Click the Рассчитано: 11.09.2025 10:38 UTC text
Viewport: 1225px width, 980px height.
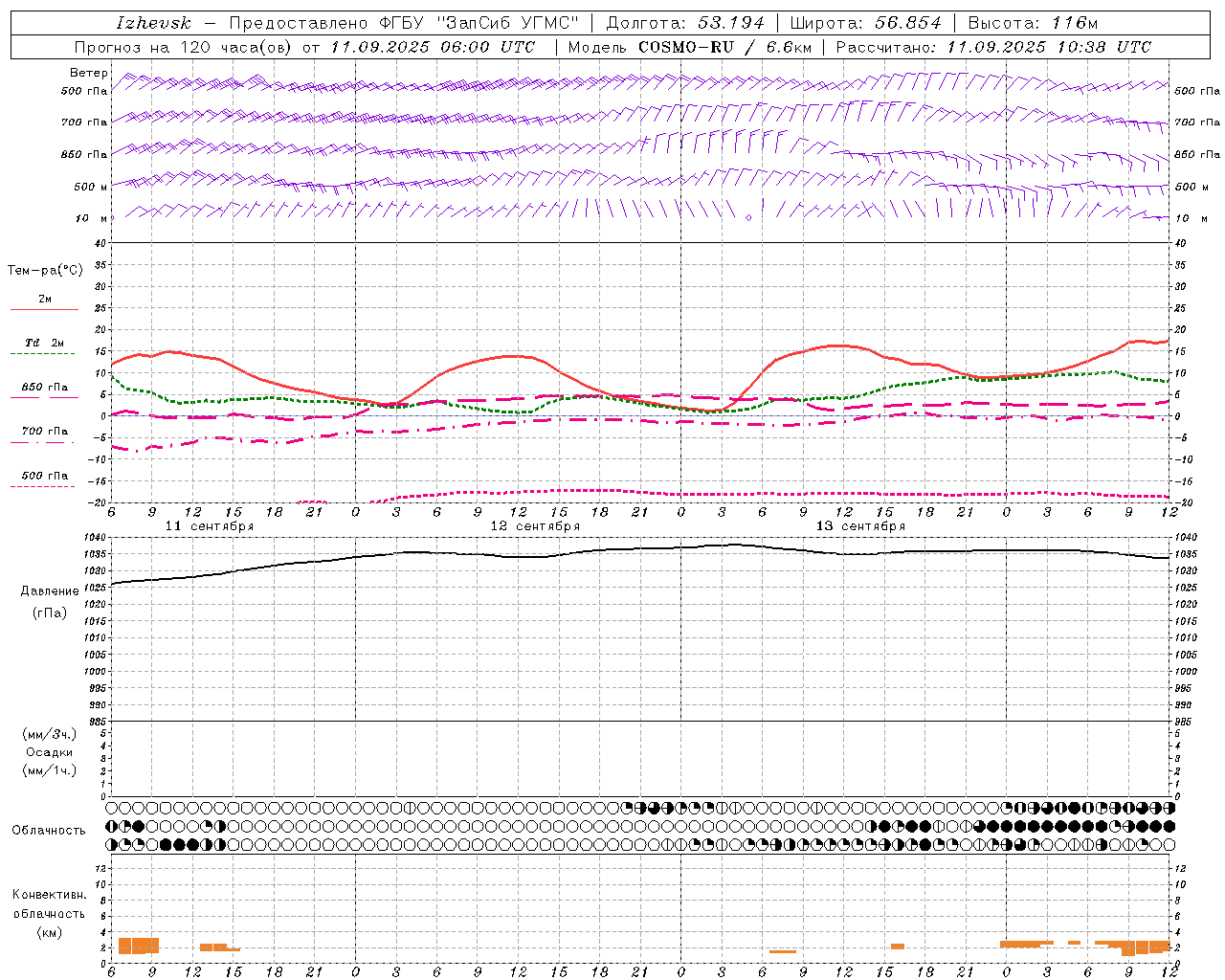tap(993, 47)
